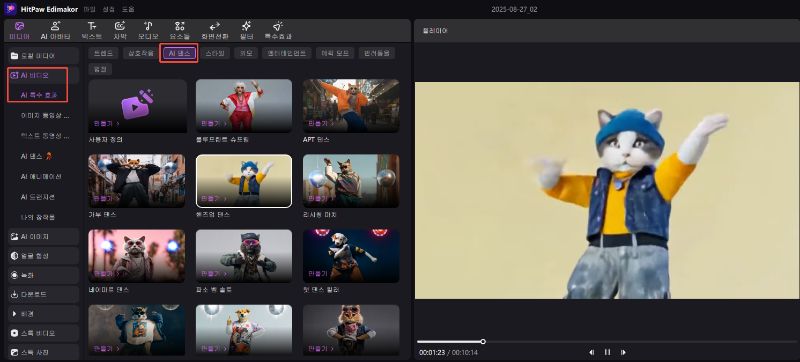
Task: Select the disco-ball cat with sunglasses thumbnail
Action: 351,180
